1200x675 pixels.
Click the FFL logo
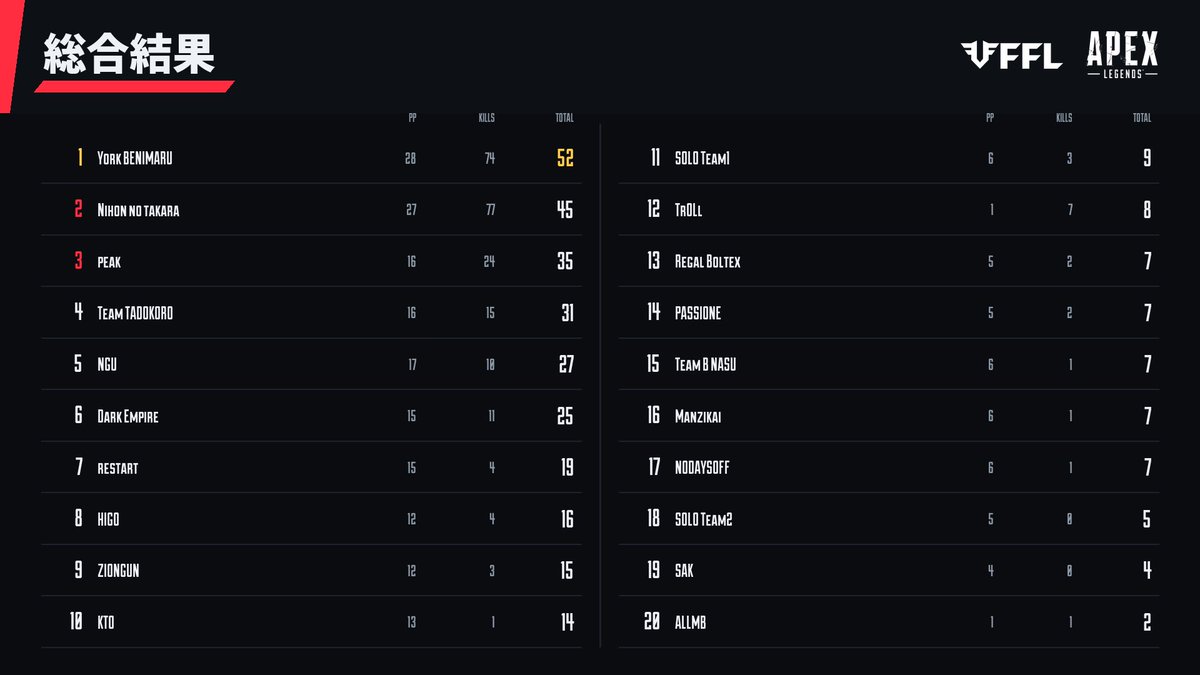[x=1011, y=55]
